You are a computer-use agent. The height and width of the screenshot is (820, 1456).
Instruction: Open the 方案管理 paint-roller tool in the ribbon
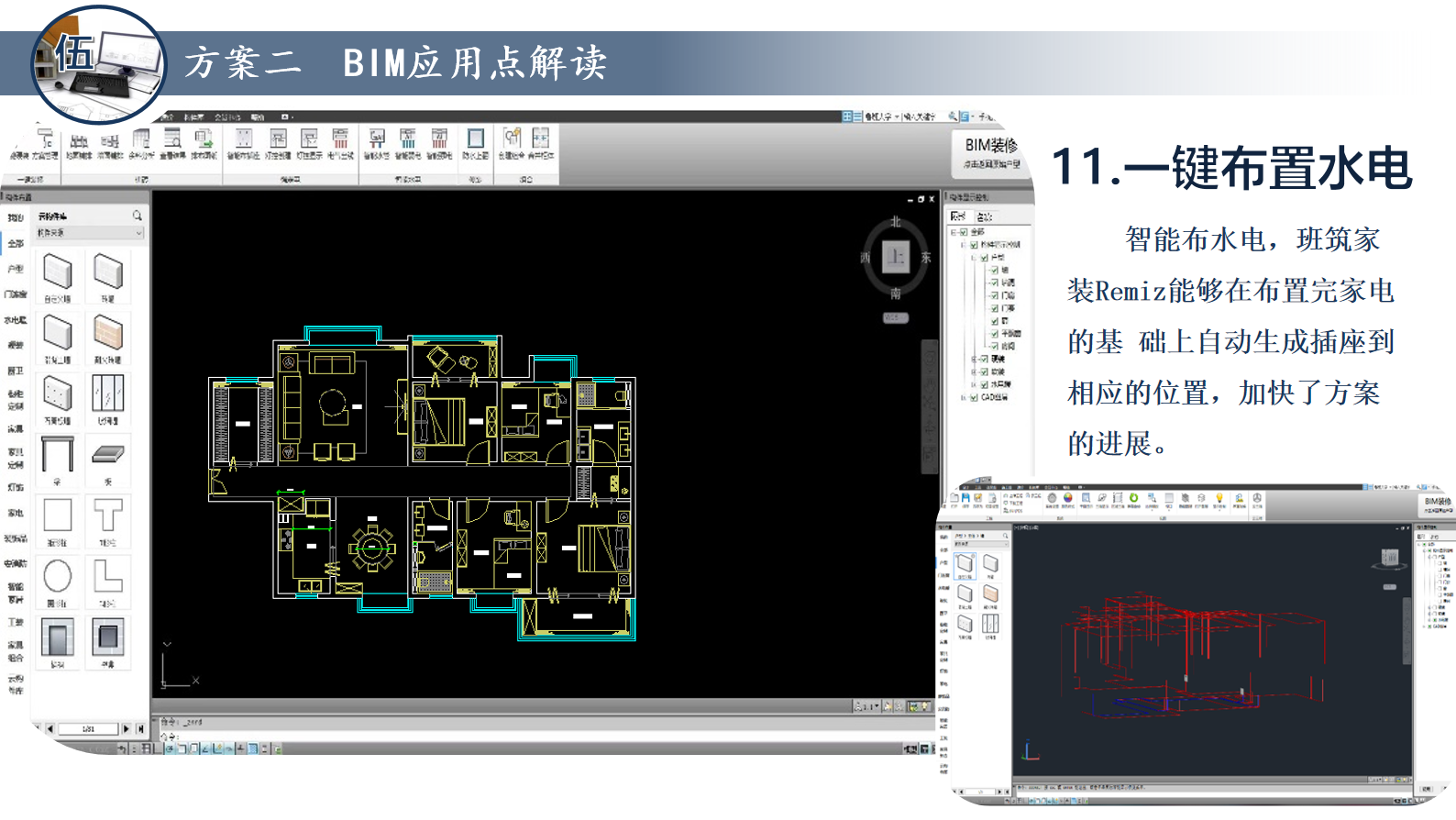[x=45, y=144]
